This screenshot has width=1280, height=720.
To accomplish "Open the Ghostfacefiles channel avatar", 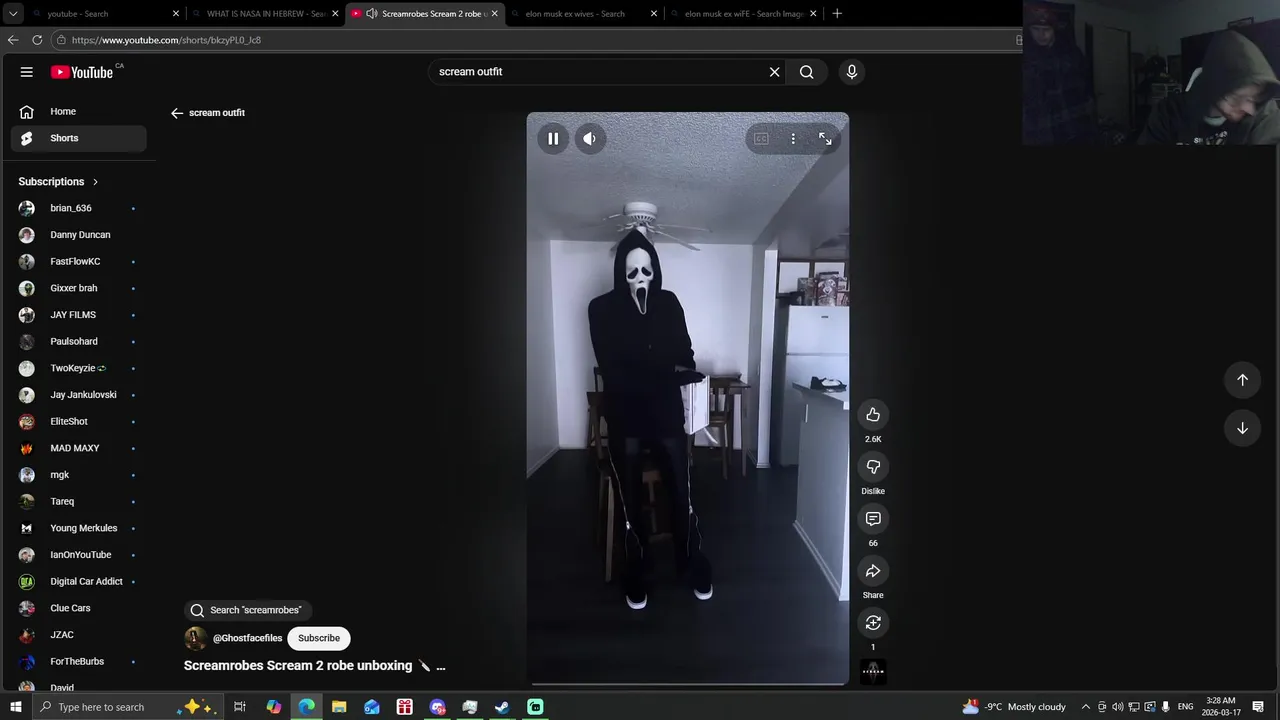I will [x=196, y=638].
